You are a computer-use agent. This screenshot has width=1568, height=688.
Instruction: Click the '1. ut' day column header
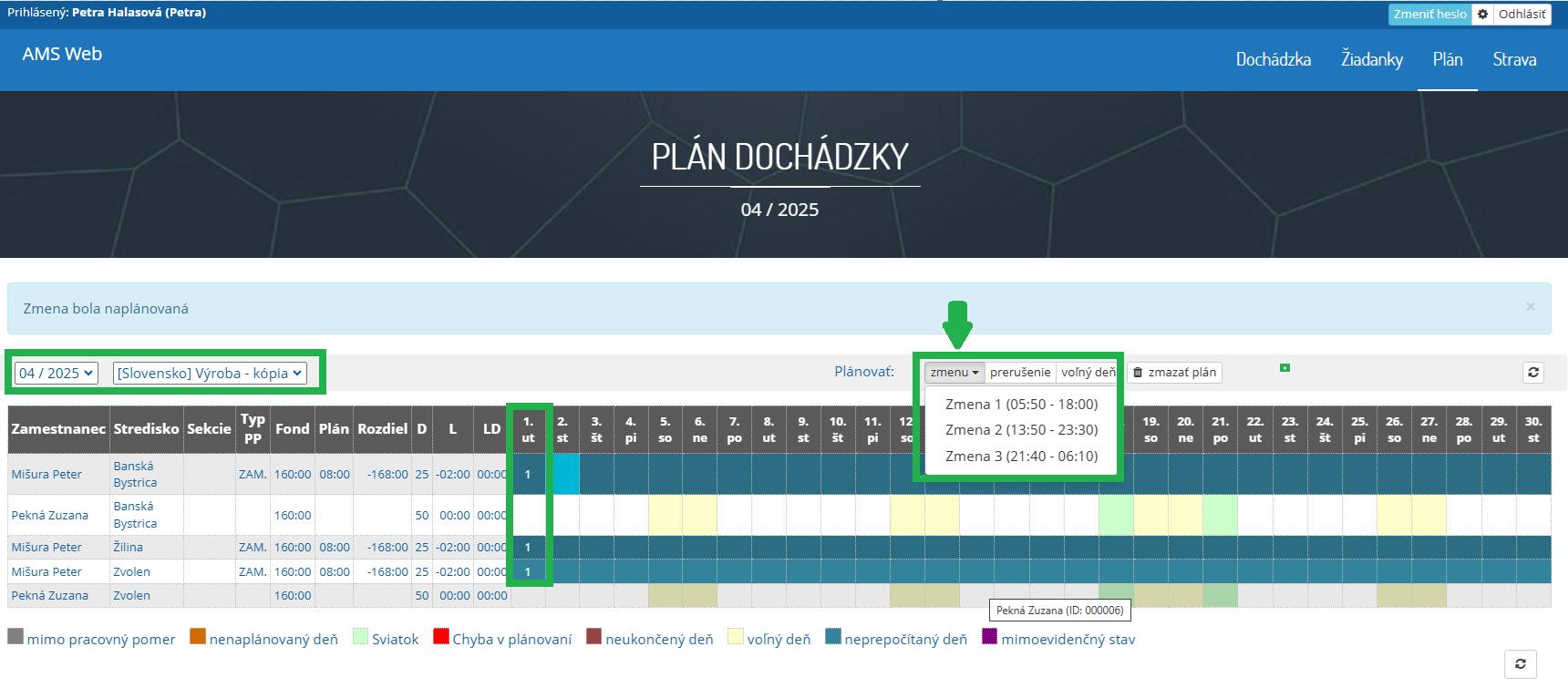(528, 429)
